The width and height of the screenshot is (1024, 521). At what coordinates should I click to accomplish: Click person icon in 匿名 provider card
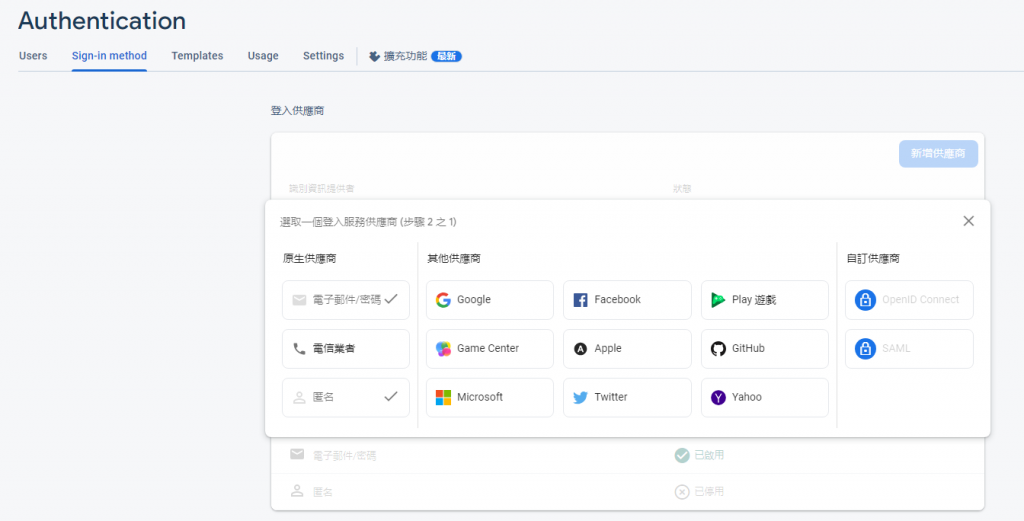coord(299,397)
